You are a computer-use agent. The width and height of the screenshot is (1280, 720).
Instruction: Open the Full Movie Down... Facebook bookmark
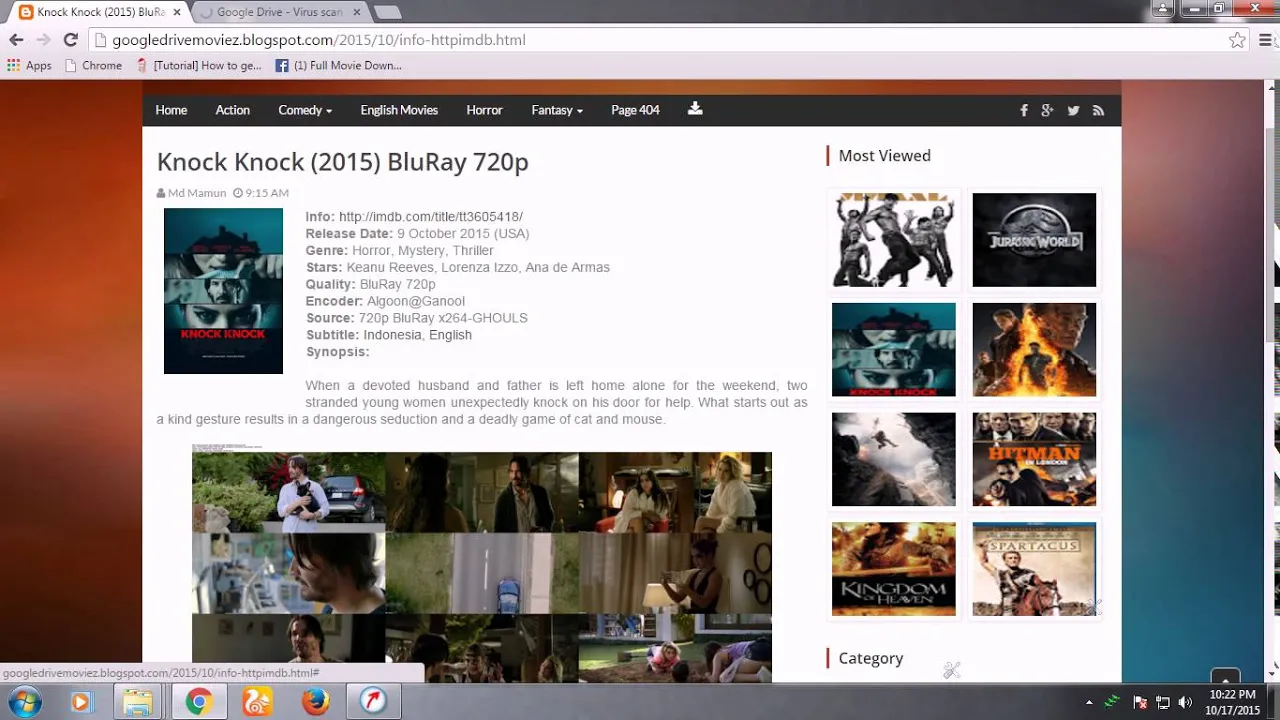[338, 66]
